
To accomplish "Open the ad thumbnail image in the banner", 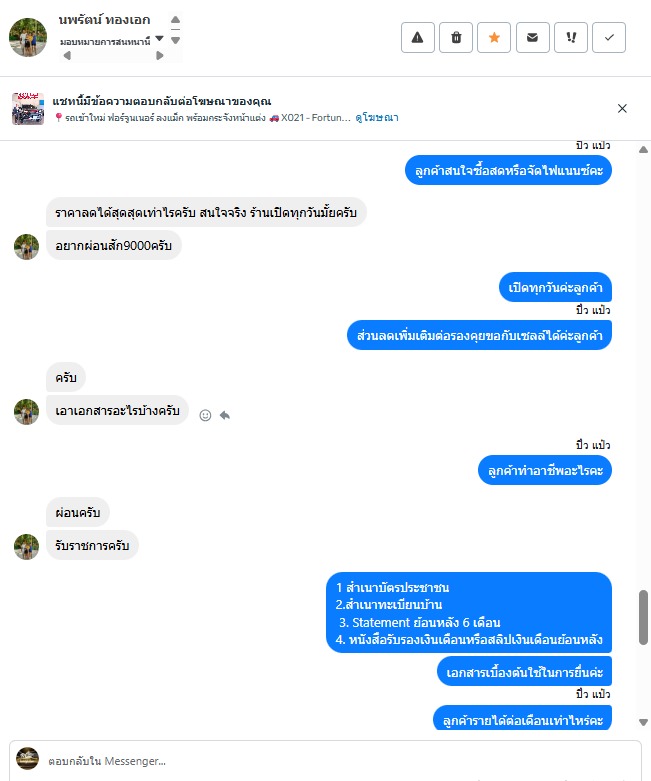I will pos(28,109).
